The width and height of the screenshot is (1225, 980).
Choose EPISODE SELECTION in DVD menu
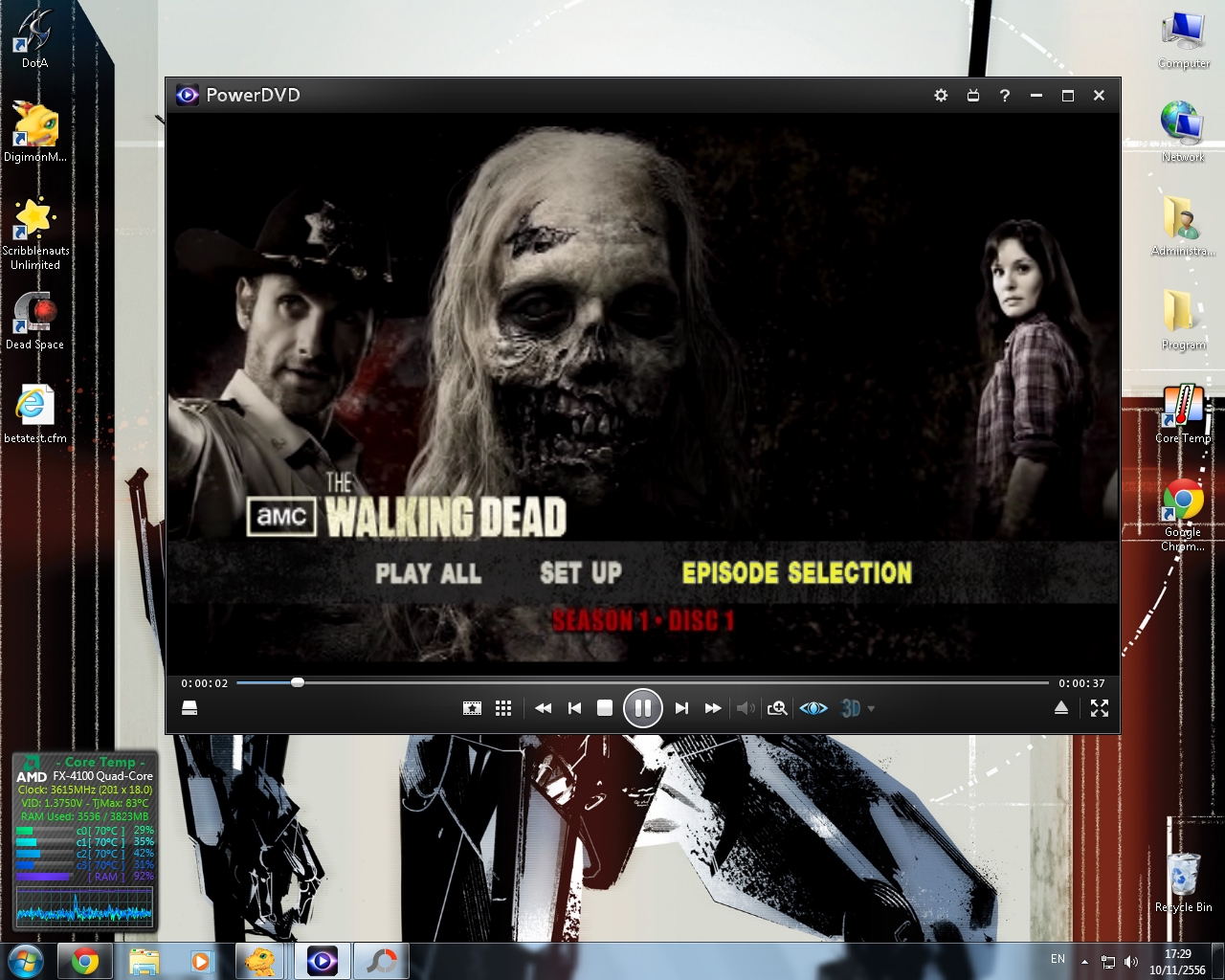point(797,573)
